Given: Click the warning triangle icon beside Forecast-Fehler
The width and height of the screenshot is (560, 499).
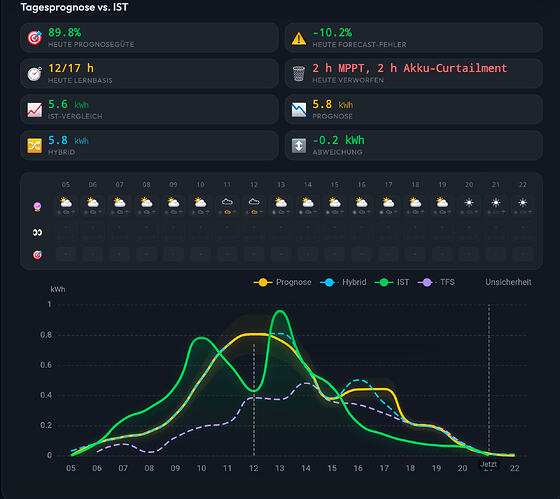Looking at the screenshot, I should click(299, 38).
